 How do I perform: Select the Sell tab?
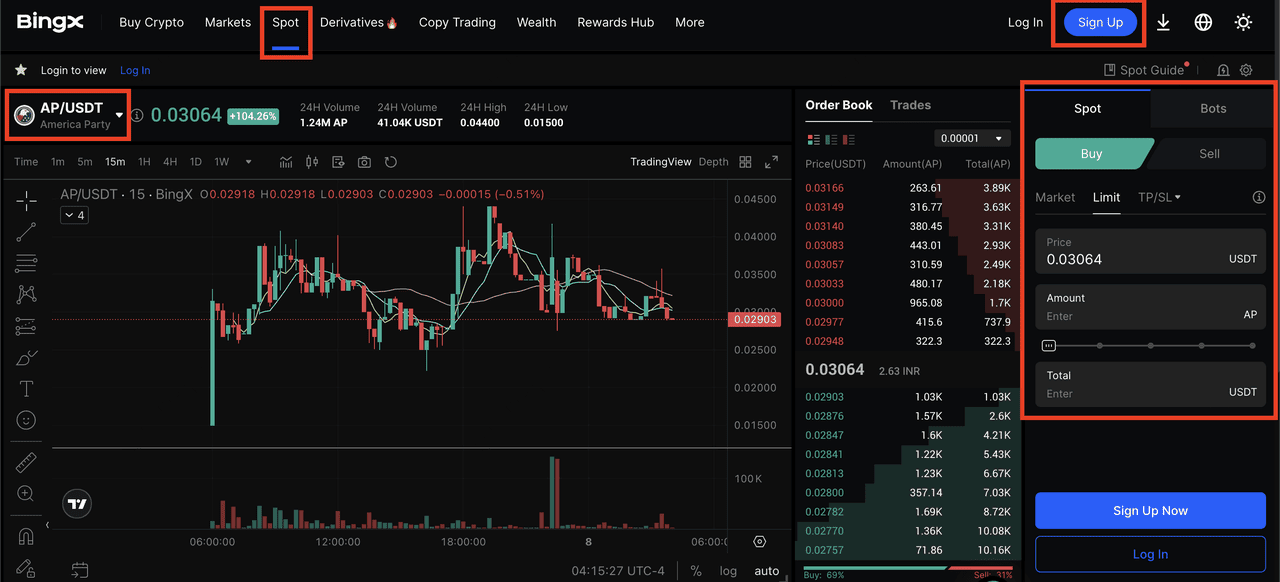pyautogui.click(x=1209, y=153)
